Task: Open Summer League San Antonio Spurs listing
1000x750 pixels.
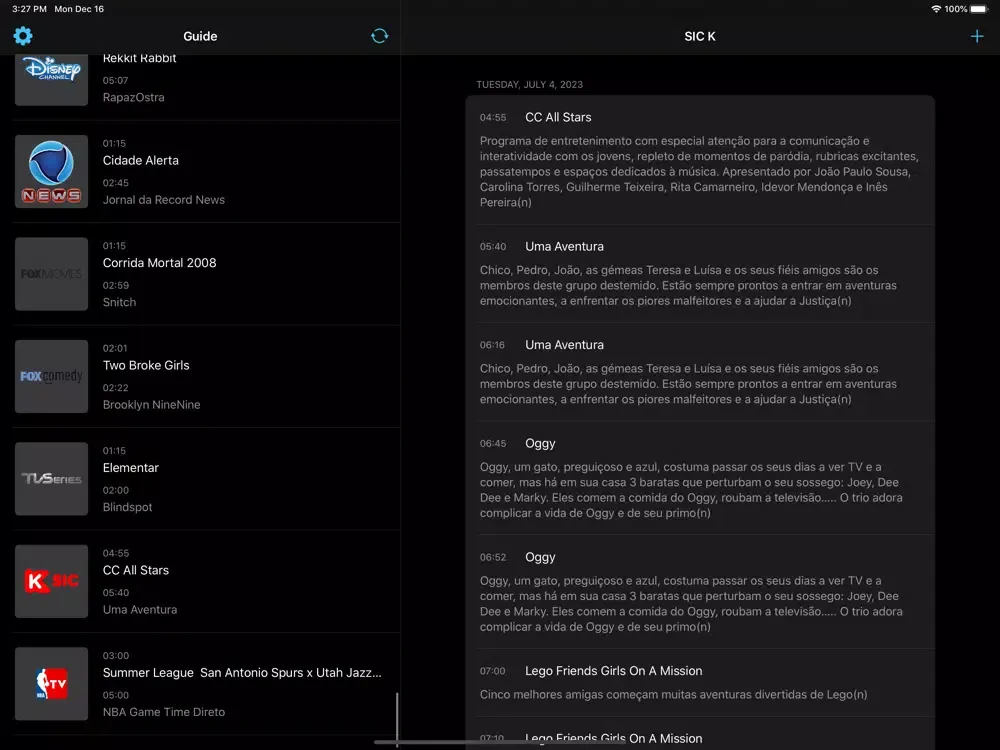Action: [x=242, y=673]
